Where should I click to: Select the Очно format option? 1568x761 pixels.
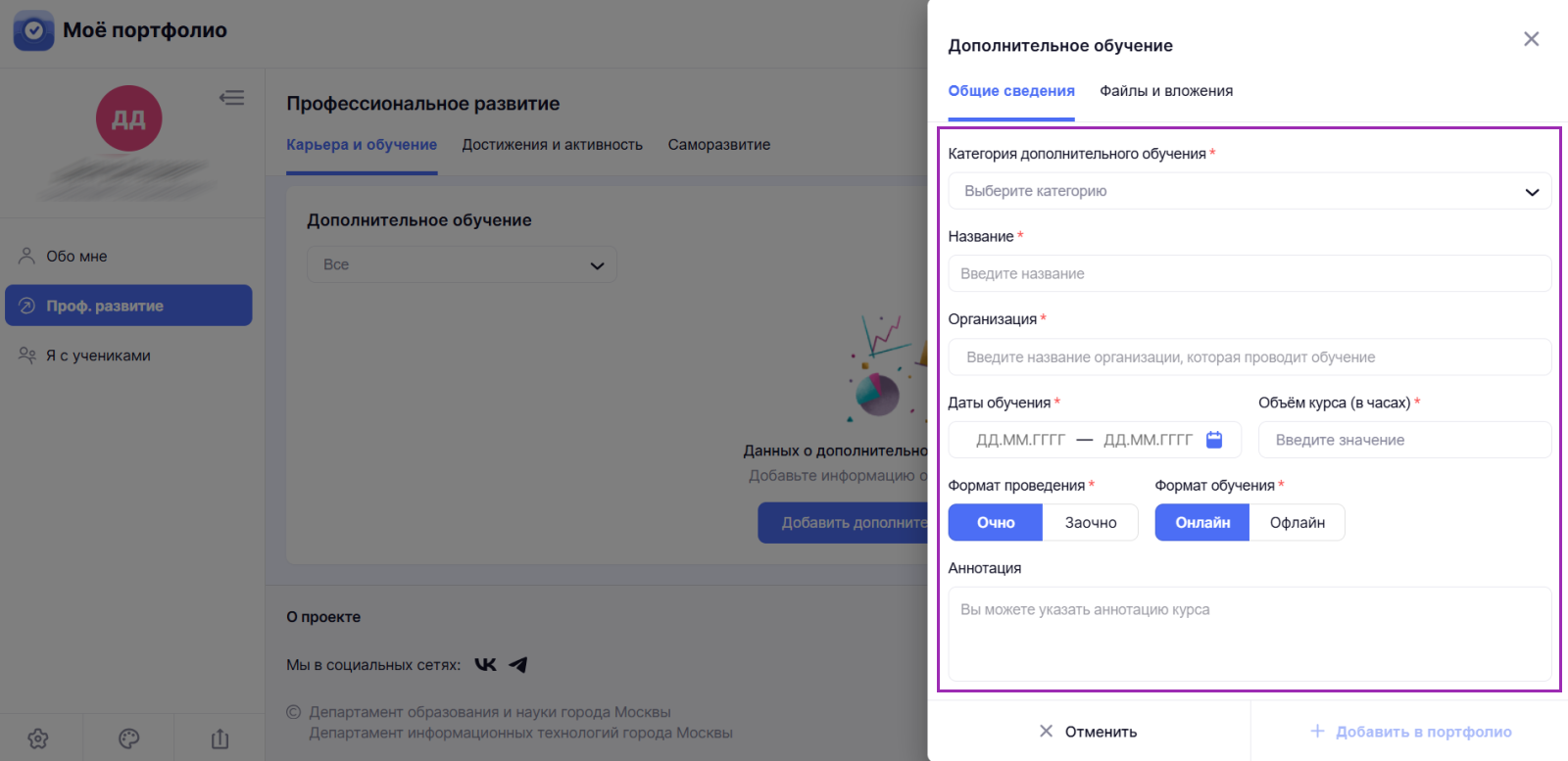(x=995, y=523)
